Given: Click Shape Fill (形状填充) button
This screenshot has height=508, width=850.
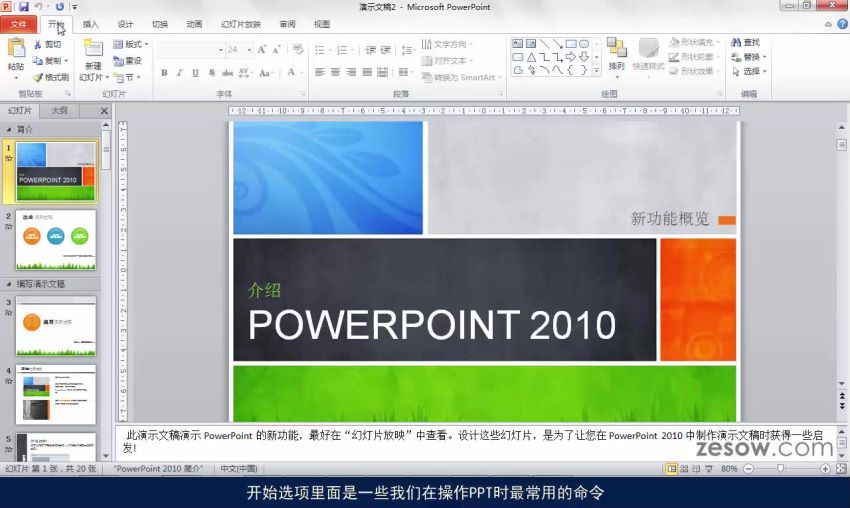Looking at the screenshot, I should pos(694,42).
